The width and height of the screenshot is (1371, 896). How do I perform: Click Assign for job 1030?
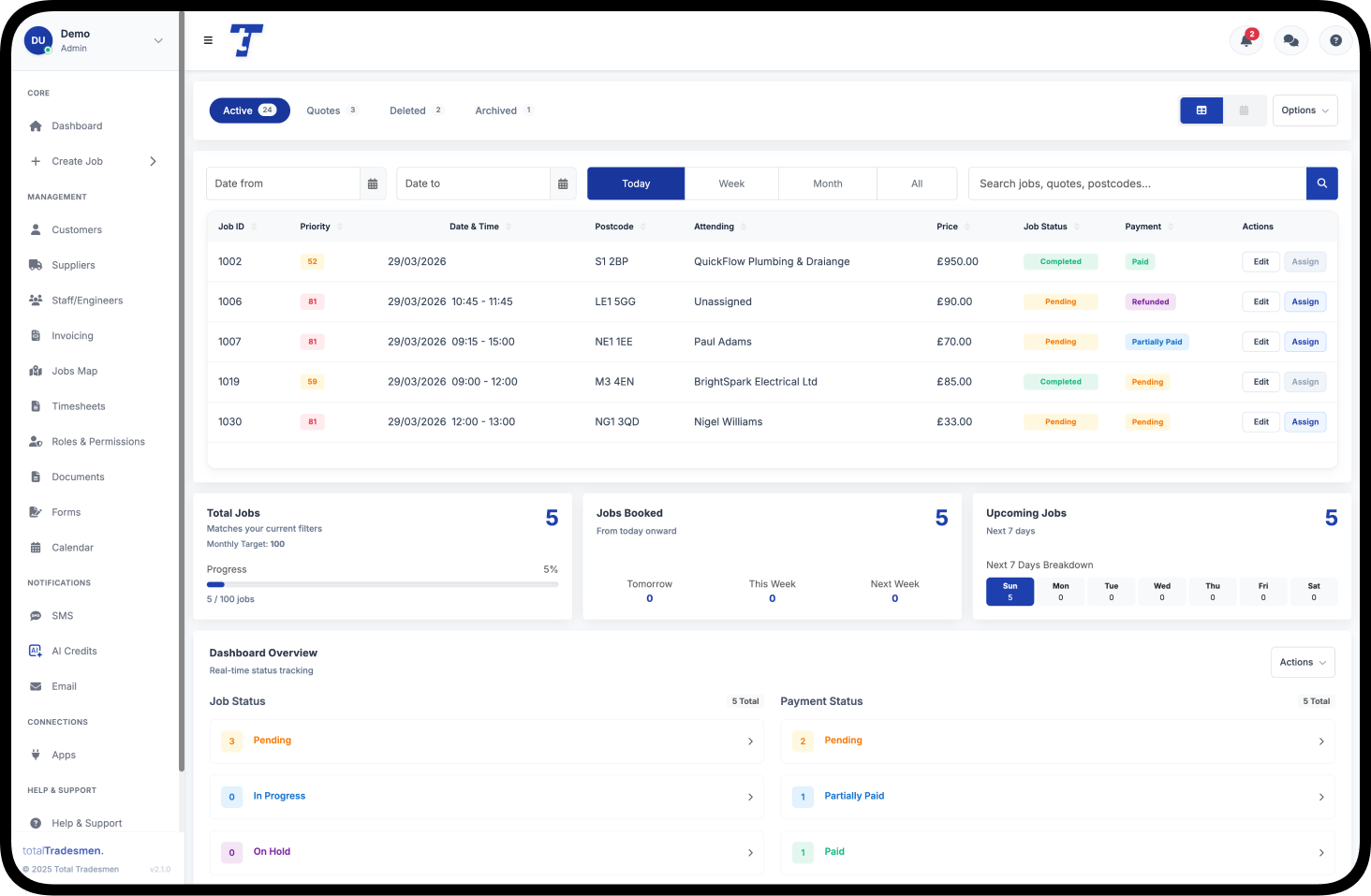point(1305,422)
